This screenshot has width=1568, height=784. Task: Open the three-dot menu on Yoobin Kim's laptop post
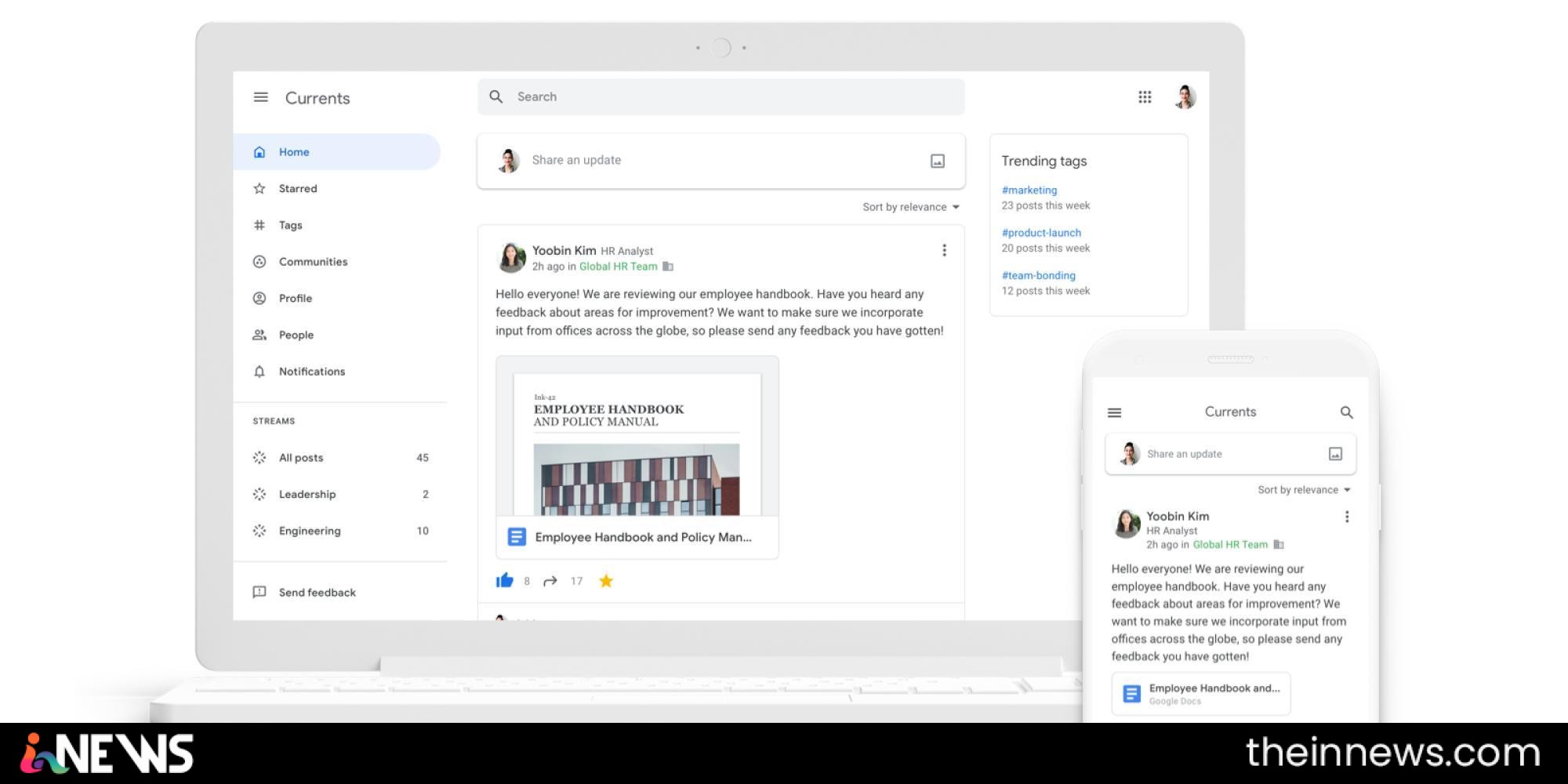(944, 250)
